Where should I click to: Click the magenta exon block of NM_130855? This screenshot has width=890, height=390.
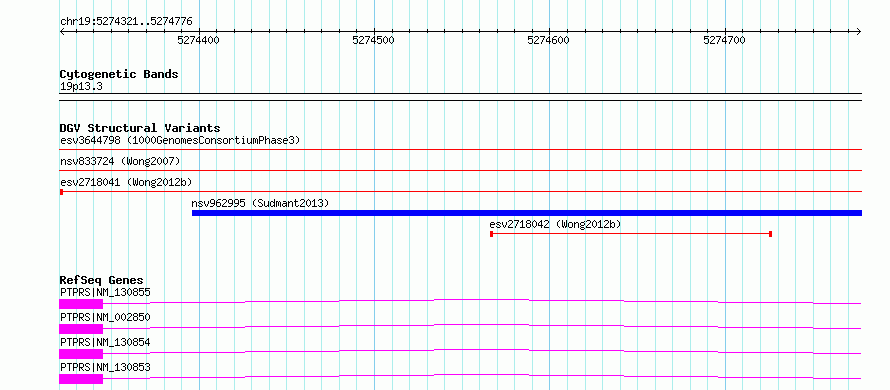point(81,304)
